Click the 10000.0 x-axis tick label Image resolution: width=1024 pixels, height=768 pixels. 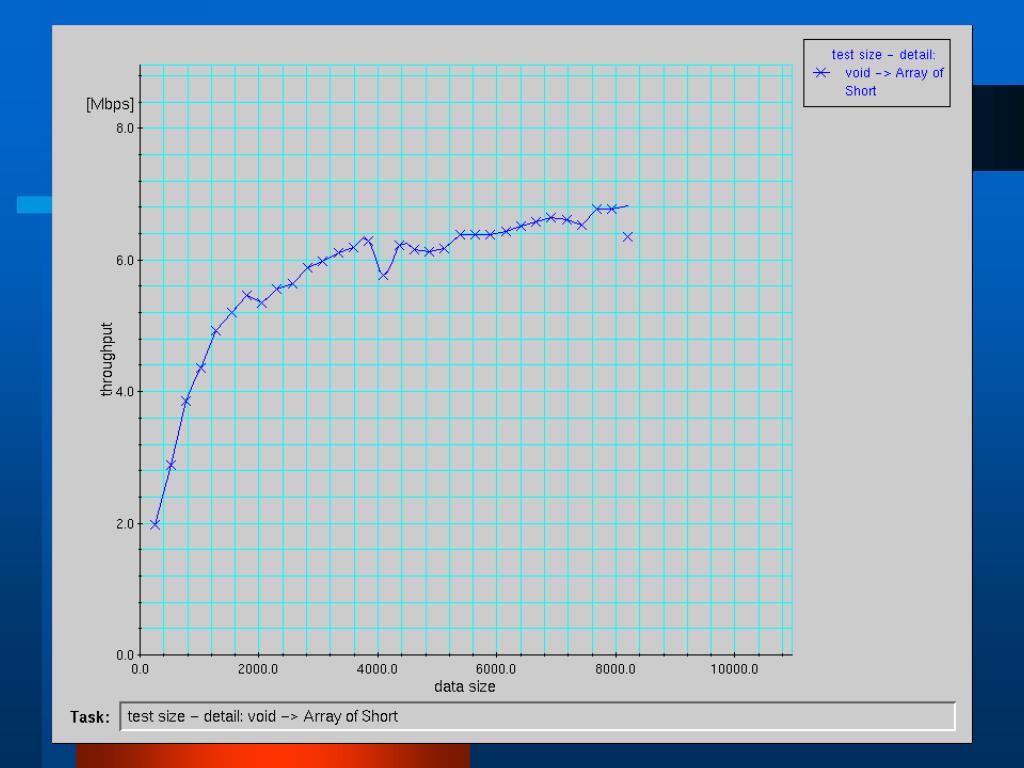point(734,669)
